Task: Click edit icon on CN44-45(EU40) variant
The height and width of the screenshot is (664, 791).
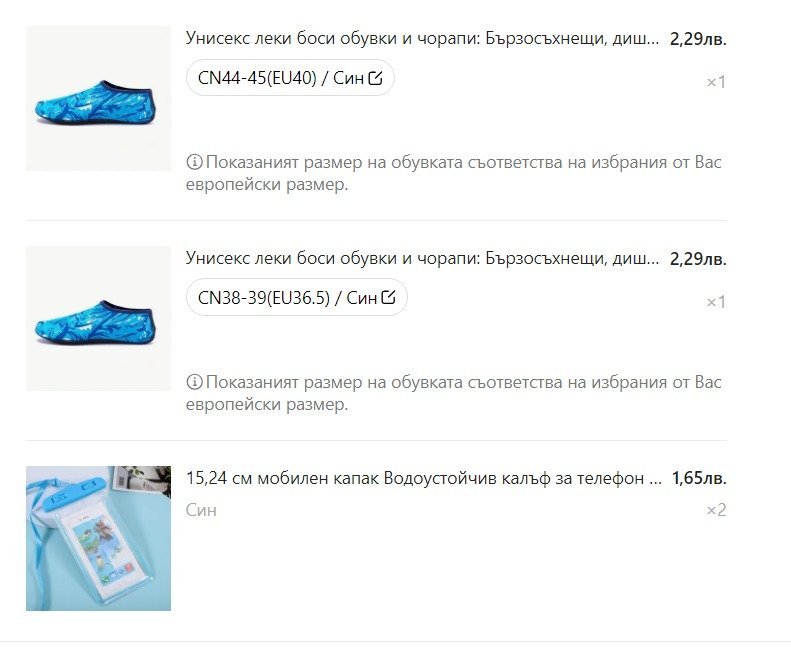Action: (x=375, y=78)
